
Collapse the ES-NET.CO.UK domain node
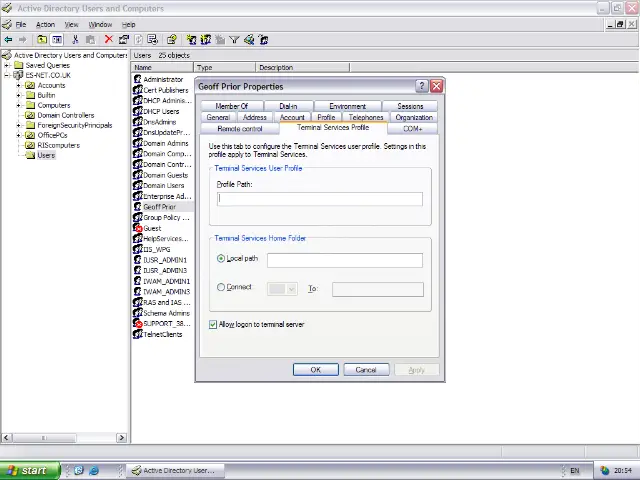tap(7, 75)
